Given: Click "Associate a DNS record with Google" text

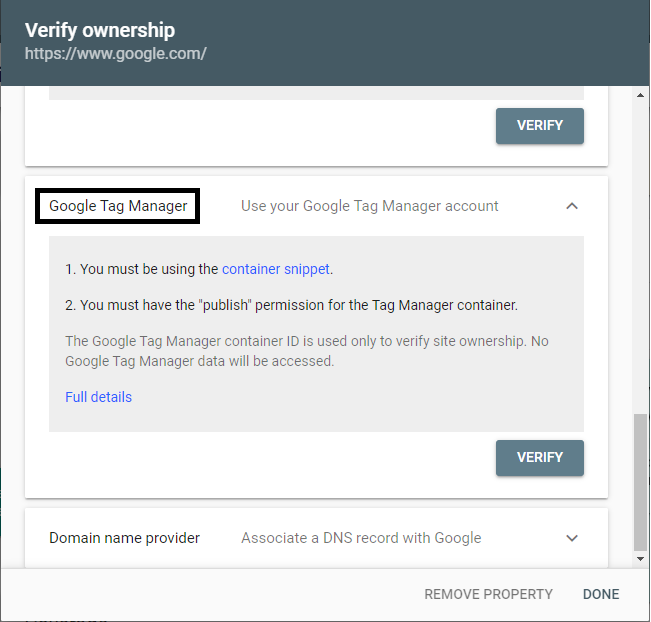Looking at the screenshot, I should (x=361, y=538).
